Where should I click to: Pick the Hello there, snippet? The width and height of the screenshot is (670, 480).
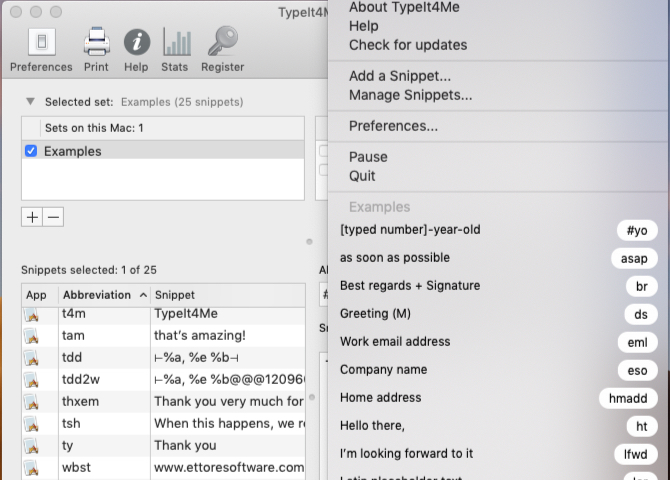click(498, 426)
